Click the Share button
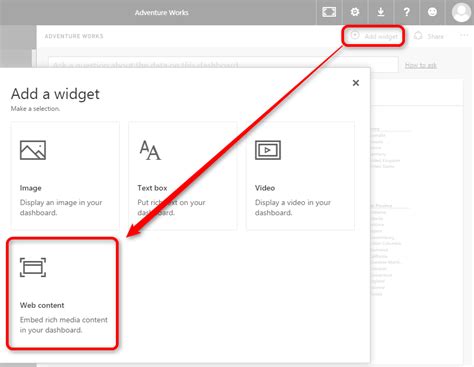 pyautogui.click(x=429, y=36)
